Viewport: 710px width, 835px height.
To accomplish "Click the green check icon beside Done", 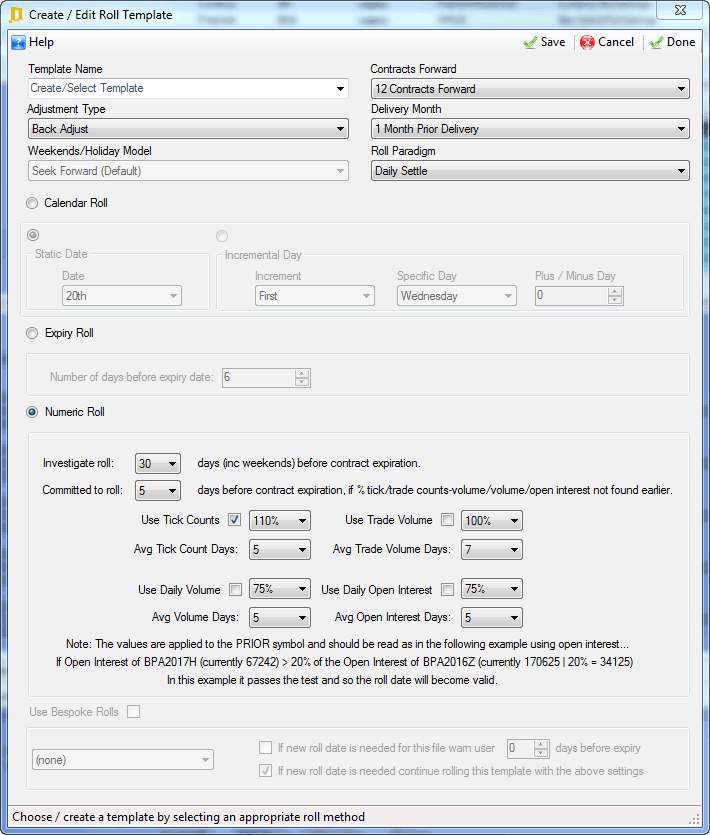I will (x=656, y=43).
